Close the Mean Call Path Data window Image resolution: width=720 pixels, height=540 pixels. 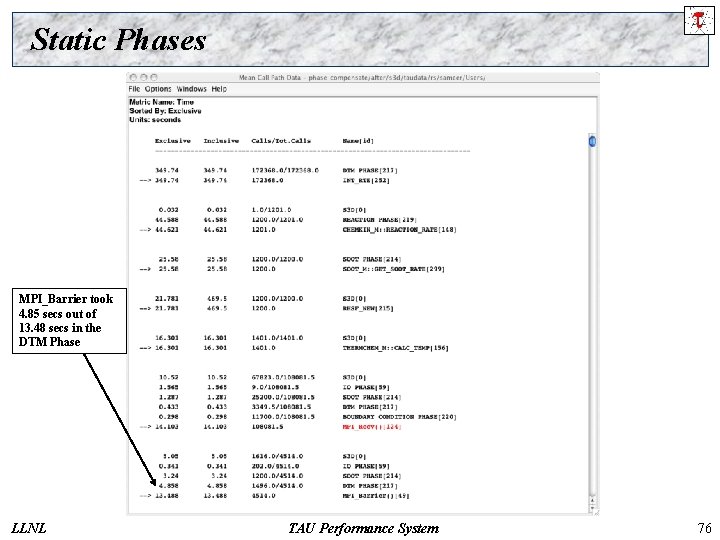(133, 77)
